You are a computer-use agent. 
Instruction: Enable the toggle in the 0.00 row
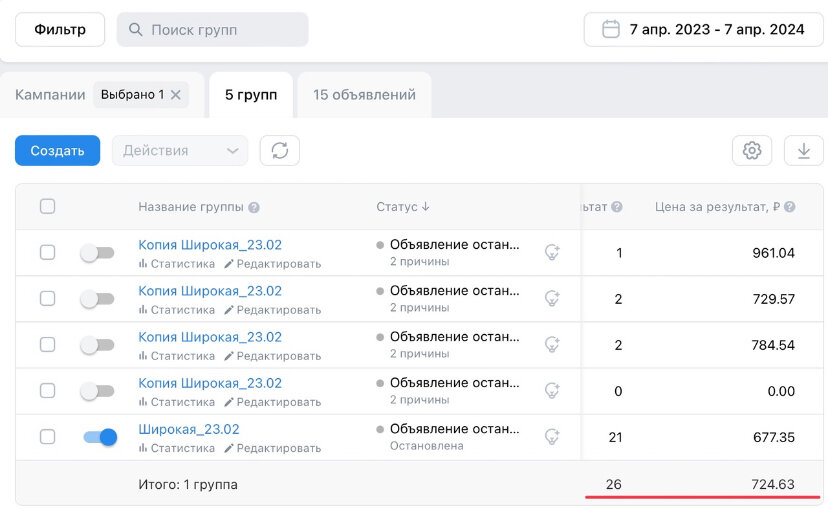(x=98, y=391)
